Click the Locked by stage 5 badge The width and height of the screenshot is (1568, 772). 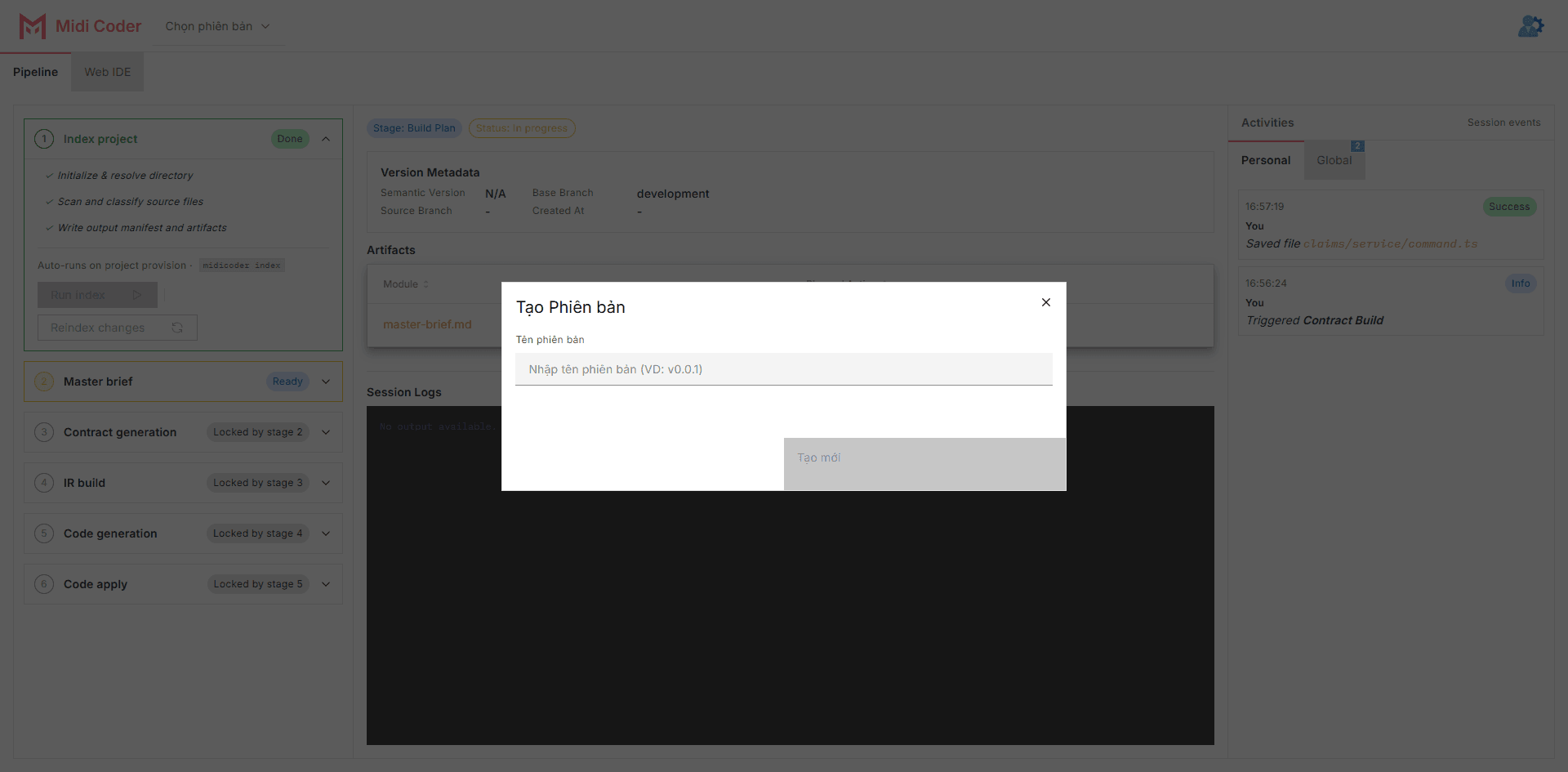coord(258,584)
